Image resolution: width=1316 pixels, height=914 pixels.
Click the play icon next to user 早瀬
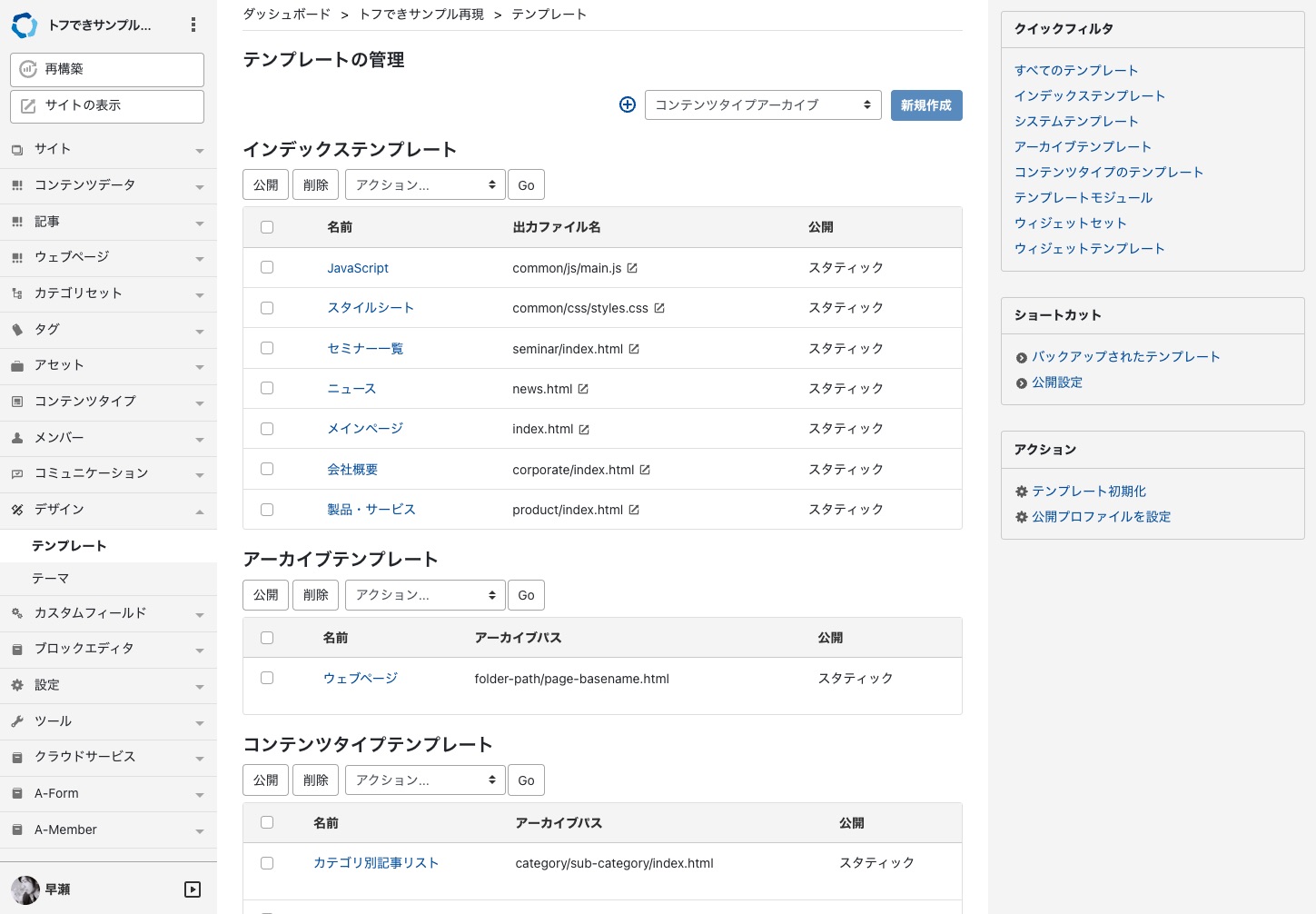[193, 889]
